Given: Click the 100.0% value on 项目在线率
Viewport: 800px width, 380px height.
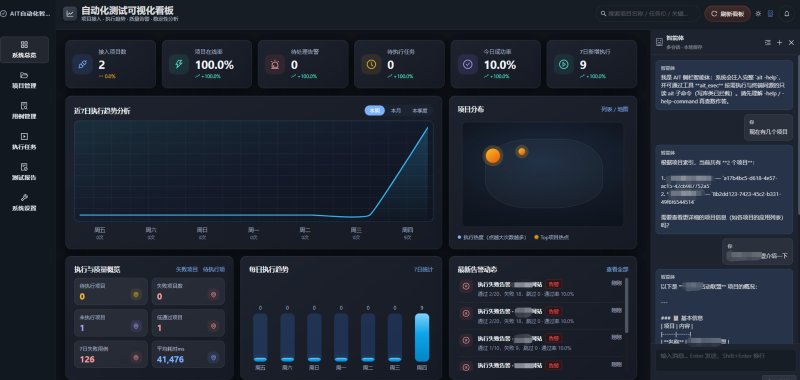Looking at the screenshot, I should (214, 65).
